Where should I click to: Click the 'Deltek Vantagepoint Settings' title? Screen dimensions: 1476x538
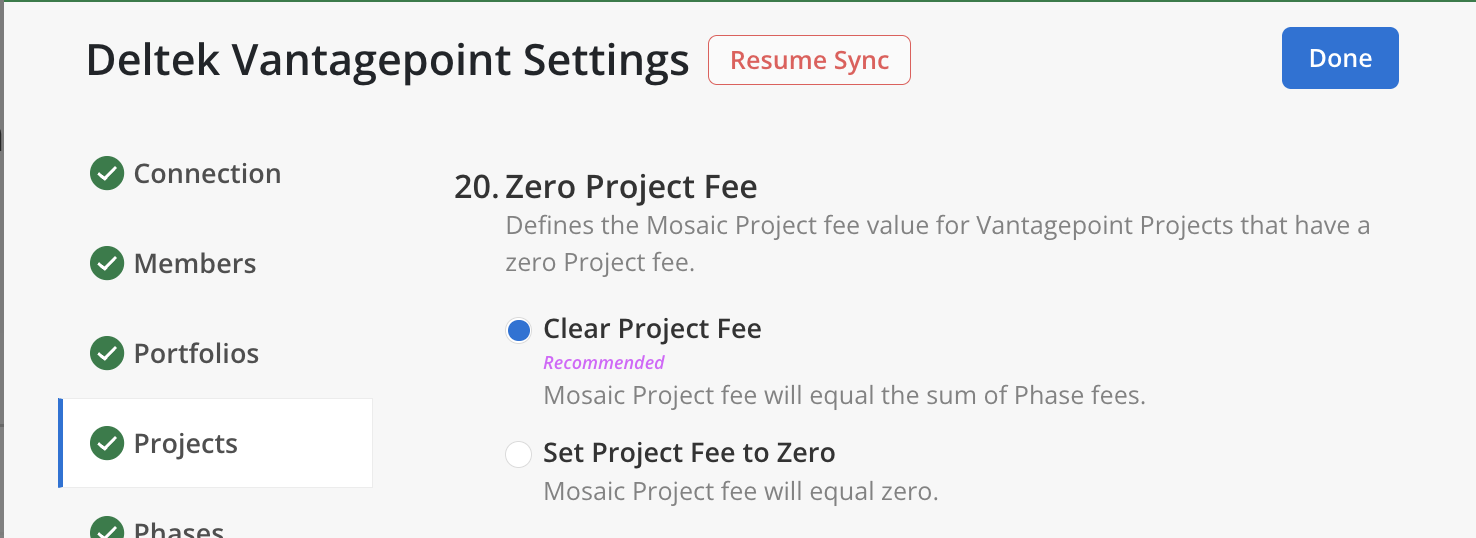[x=388, y=61]
